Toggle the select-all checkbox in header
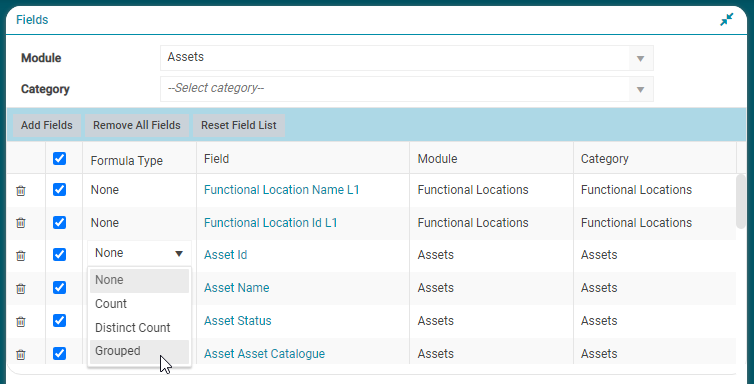Image resolution: width=754 pixels, height=384 pixels. coord(60,159)
